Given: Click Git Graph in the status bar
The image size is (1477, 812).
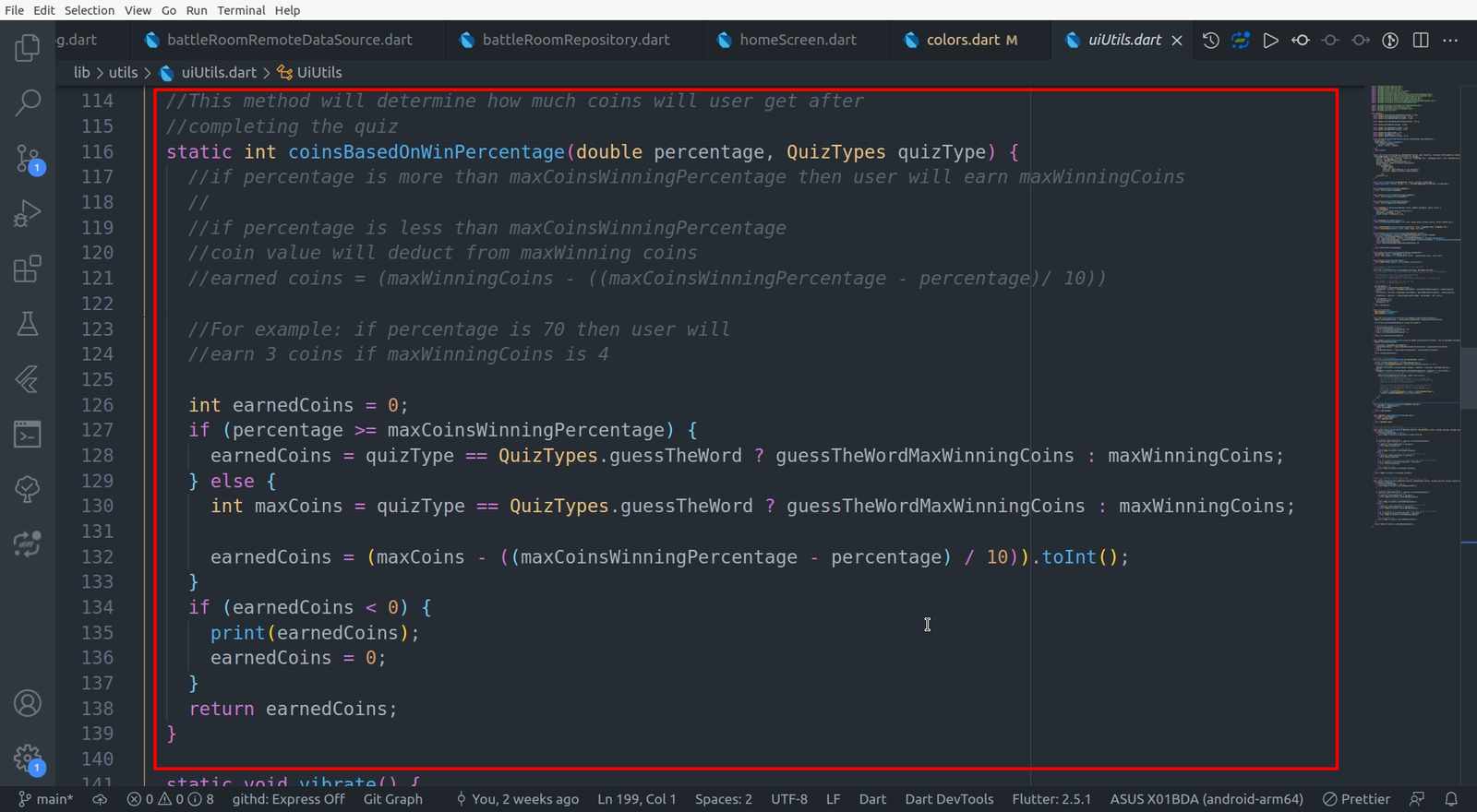Looking at the screenshot, I should [x=392, y=799].
